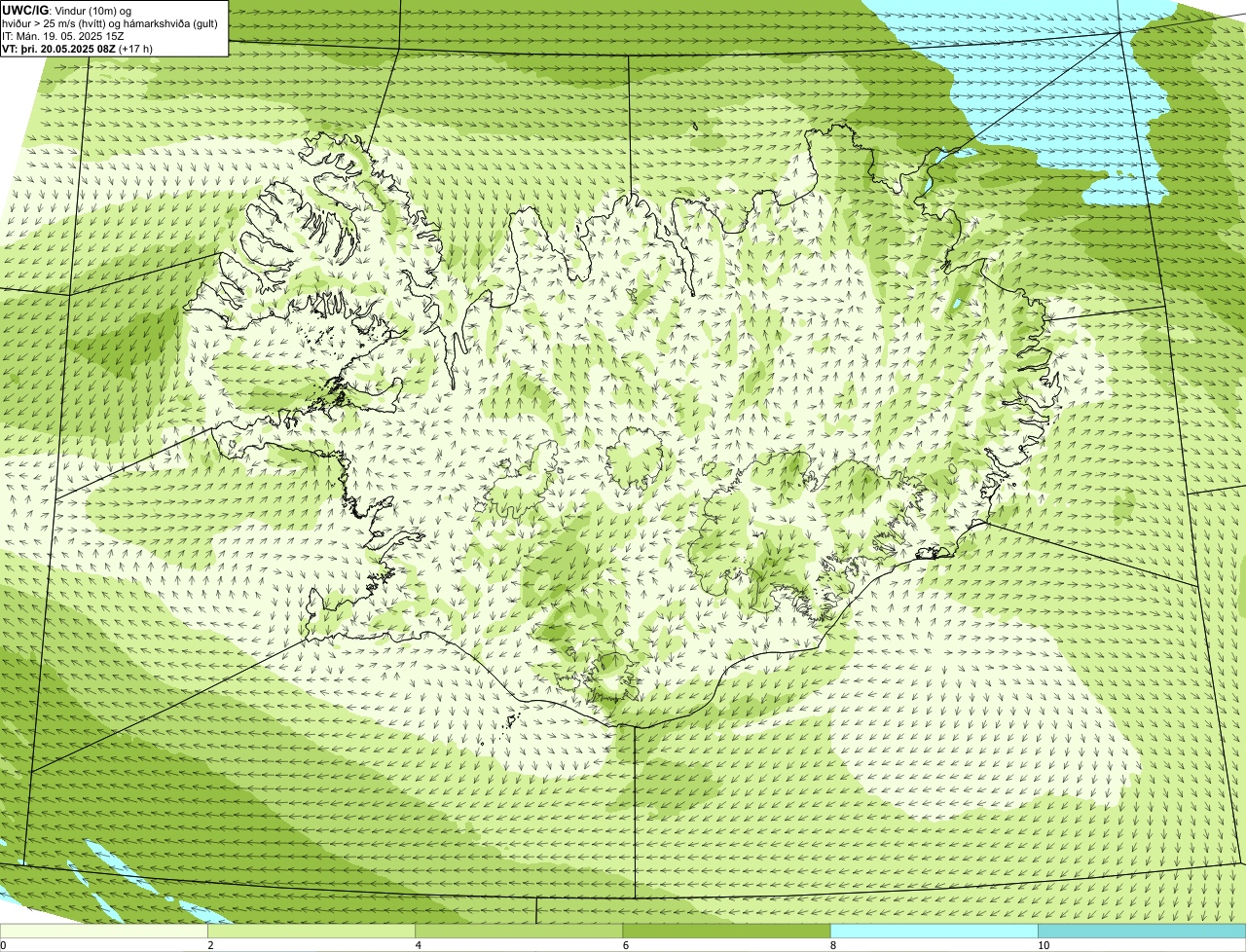Click the legend tick label "6"

pyautogui.click(x=625, y=946)
